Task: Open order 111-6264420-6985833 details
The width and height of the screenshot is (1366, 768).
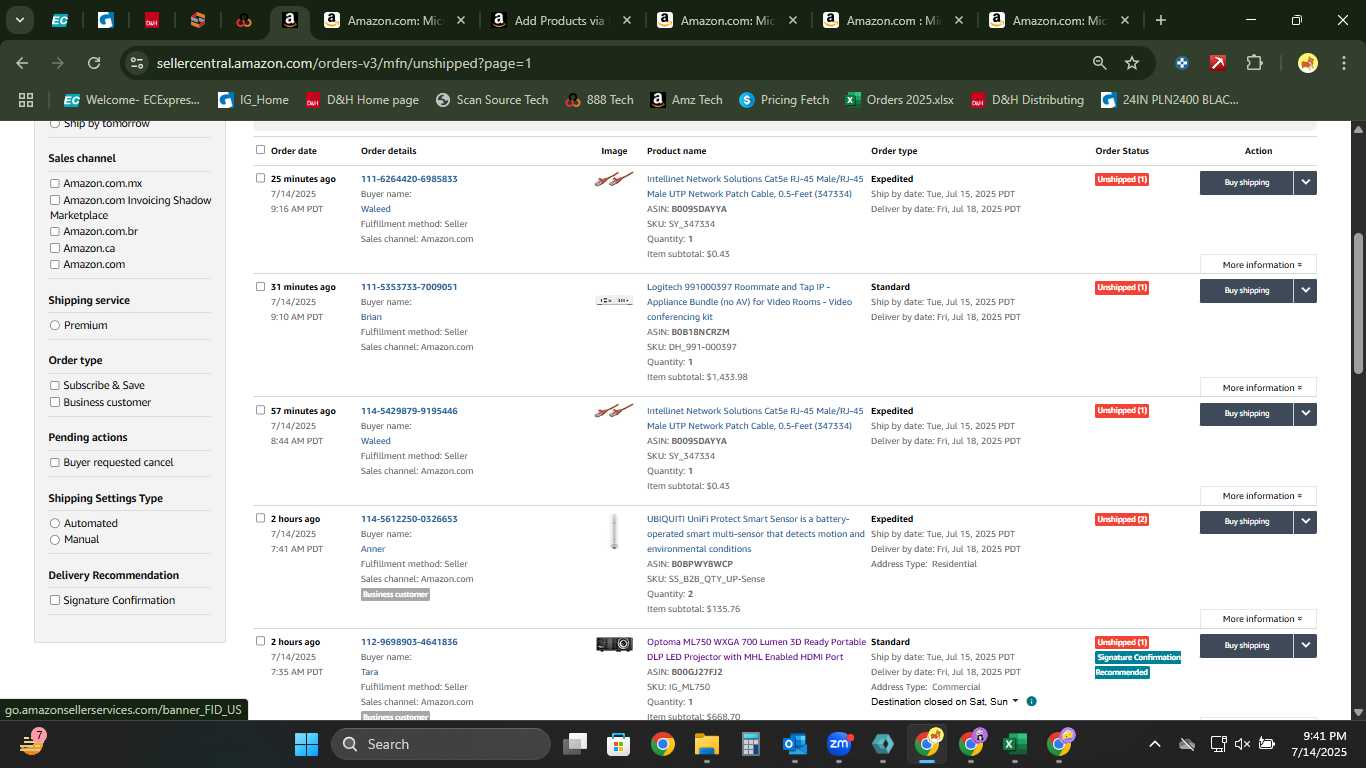Action: [x=409, y=179]
